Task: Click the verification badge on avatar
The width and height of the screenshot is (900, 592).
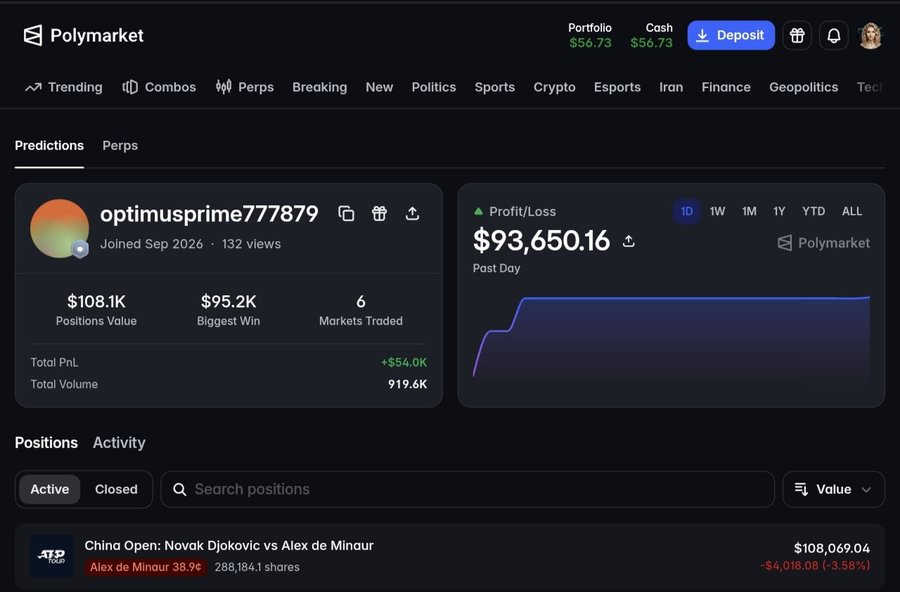Action: coord(80,249)
